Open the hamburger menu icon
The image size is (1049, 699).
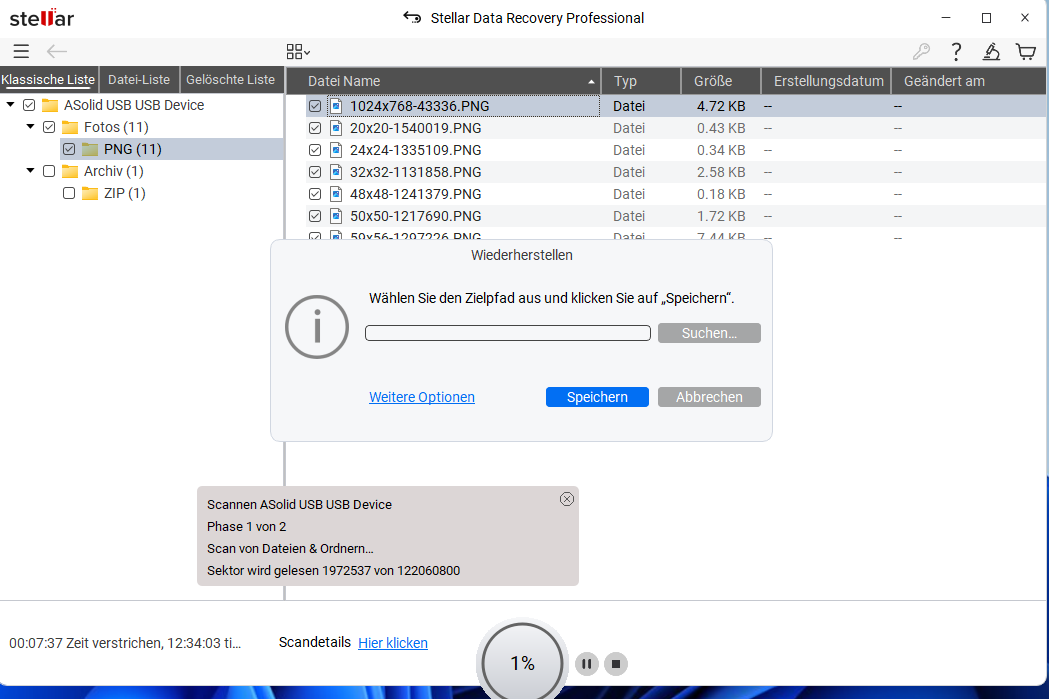(x=21, y=52)
